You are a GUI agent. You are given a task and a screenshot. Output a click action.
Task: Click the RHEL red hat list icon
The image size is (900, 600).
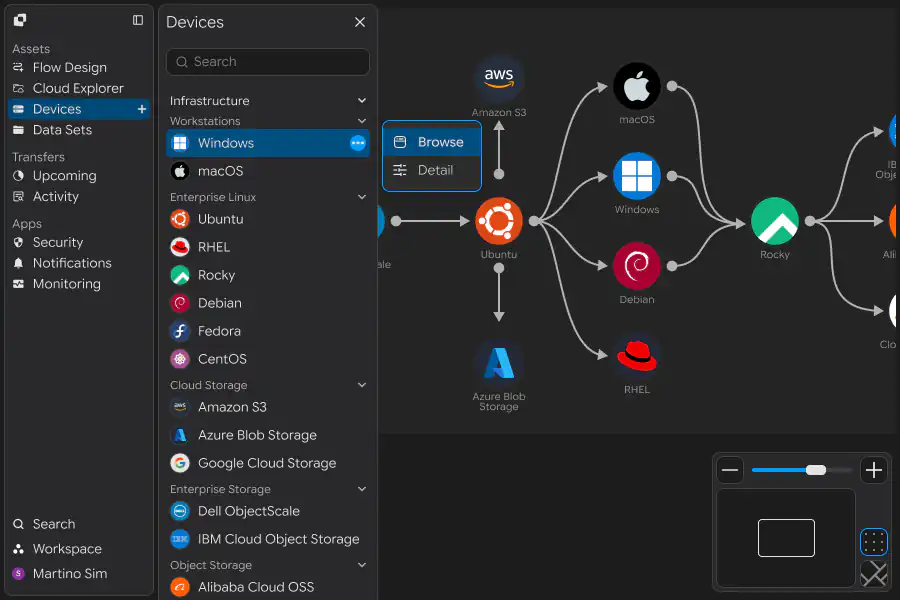point(180,247)
